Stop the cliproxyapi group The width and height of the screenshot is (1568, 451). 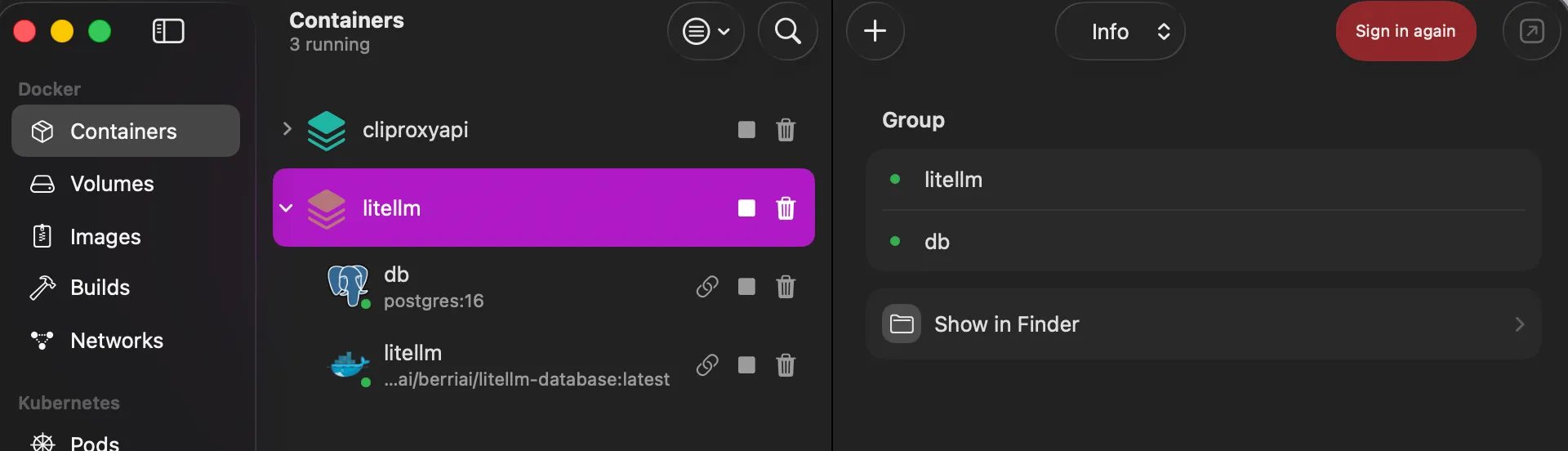pos(746,130)
